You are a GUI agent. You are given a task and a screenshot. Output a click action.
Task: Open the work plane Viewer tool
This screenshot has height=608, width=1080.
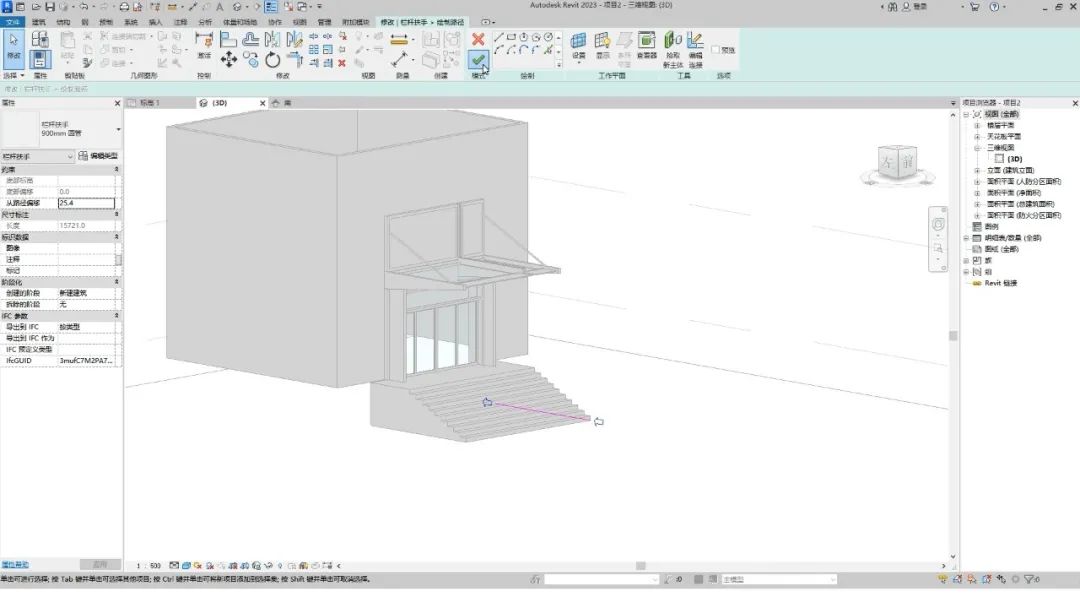point(646,45)
